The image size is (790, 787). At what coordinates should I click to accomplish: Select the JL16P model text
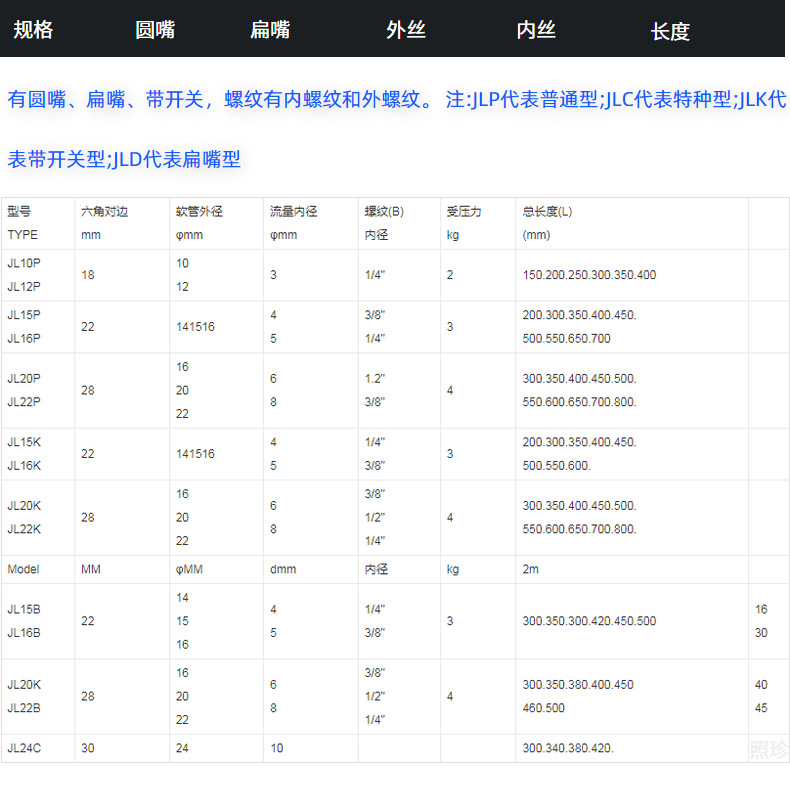coord(24,339)
